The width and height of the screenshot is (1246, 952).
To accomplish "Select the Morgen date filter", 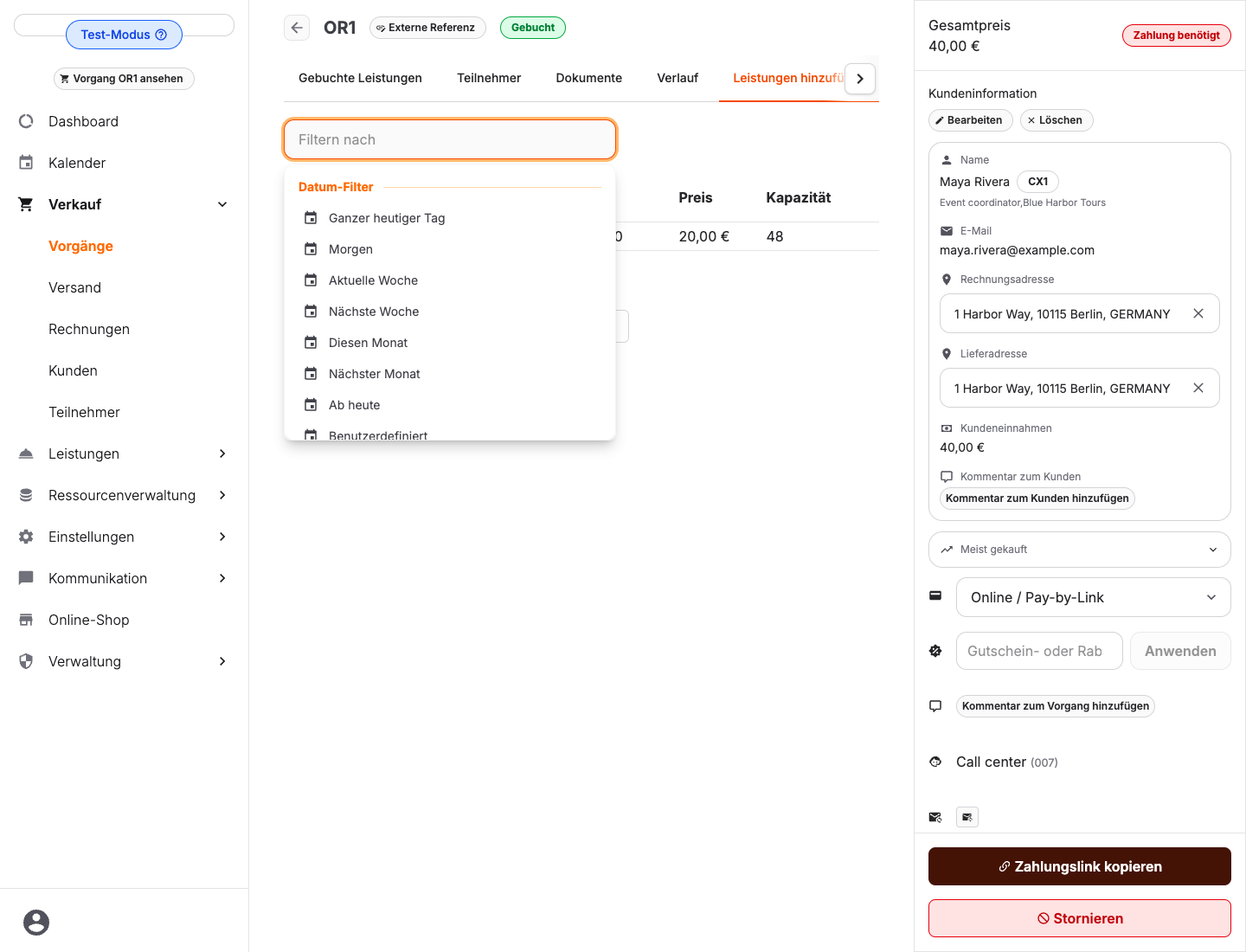I will (450, 249).
